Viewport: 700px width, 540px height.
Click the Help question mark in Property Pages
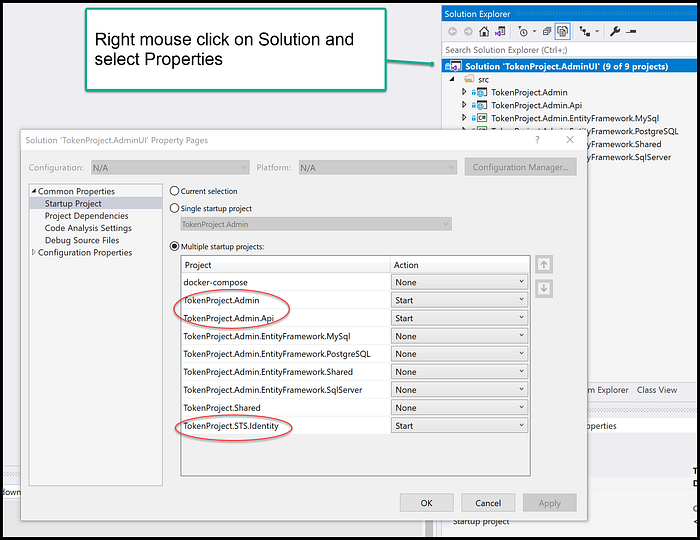[537, 140]
